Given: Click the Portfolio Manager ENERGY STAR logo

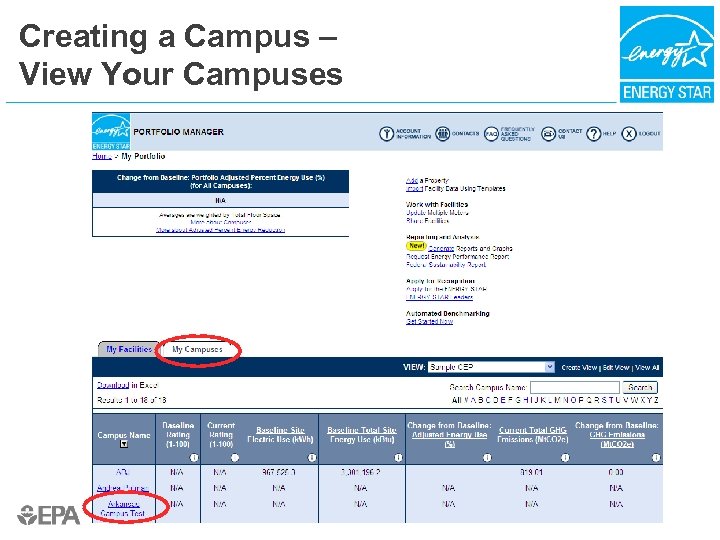Looking at the screenshot, I should coord(111,132).
